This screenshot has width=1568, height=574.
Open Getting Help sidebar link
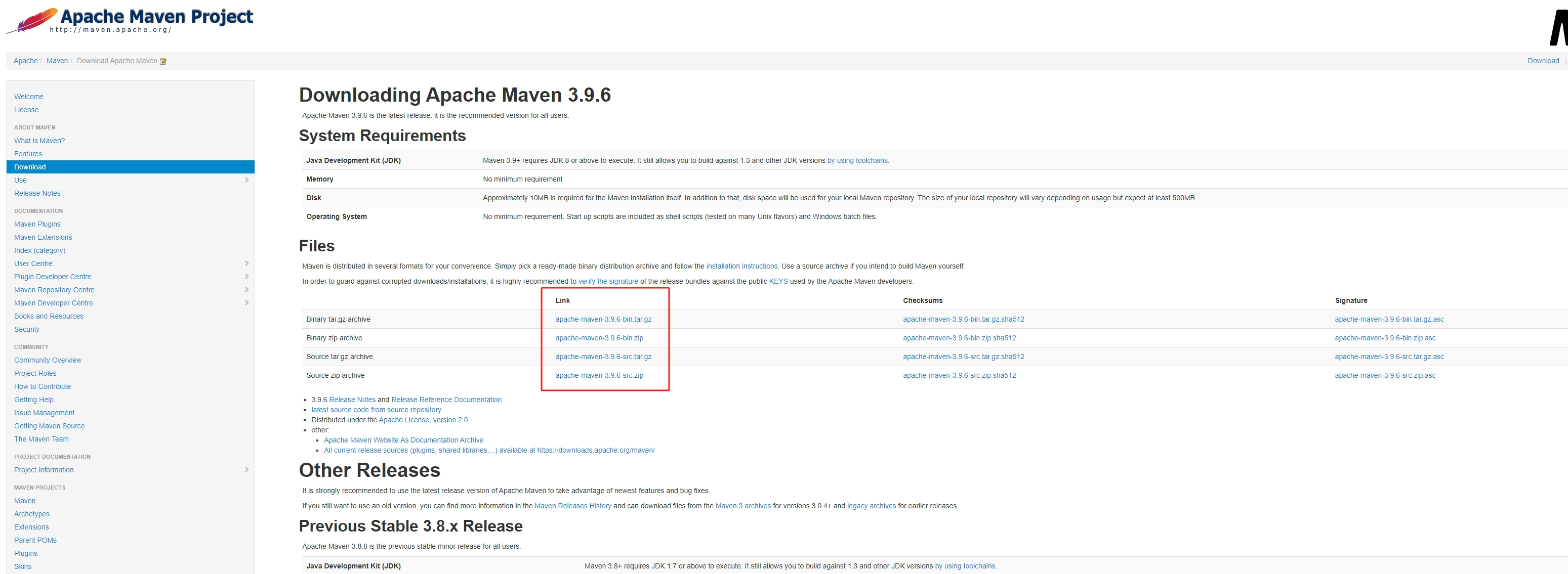[x=34, y=400]
